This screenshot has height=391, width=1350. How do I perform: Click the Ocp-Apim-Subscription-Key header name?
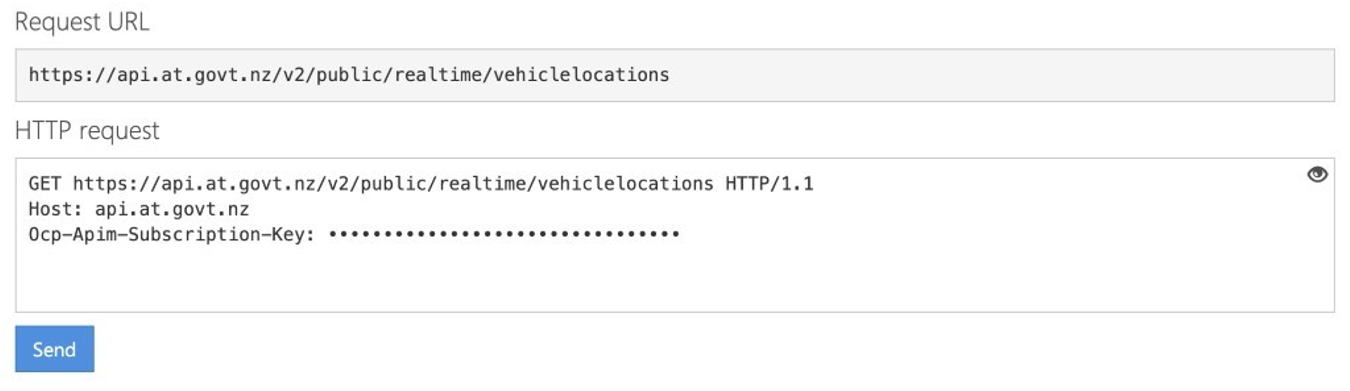(172, 234)
